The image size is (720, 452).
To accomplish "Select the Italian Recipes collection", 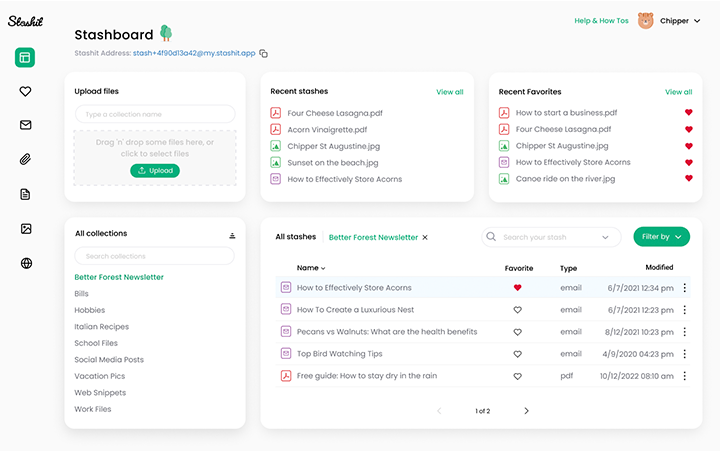I will (x=101, y=327).
